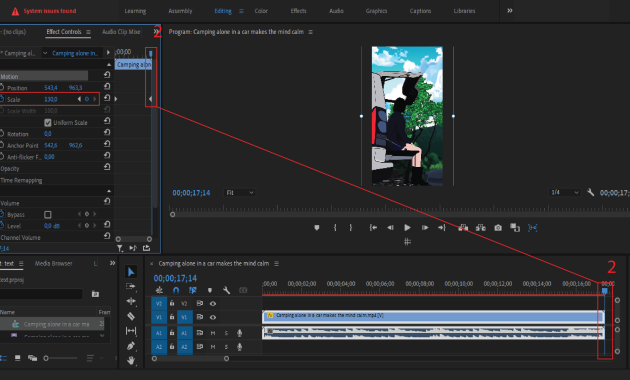Step back one frame
630x380 pixels.
[x=390, y=228]
